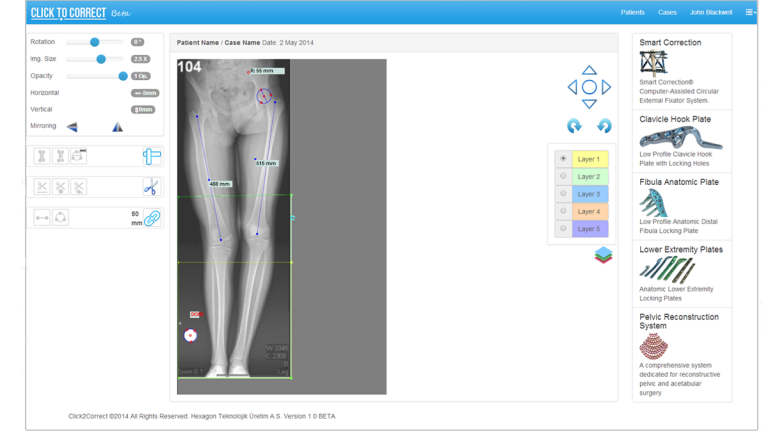Click the Smart Correction heading
This screenshot has width=768, height=432.
click(670, 43)
